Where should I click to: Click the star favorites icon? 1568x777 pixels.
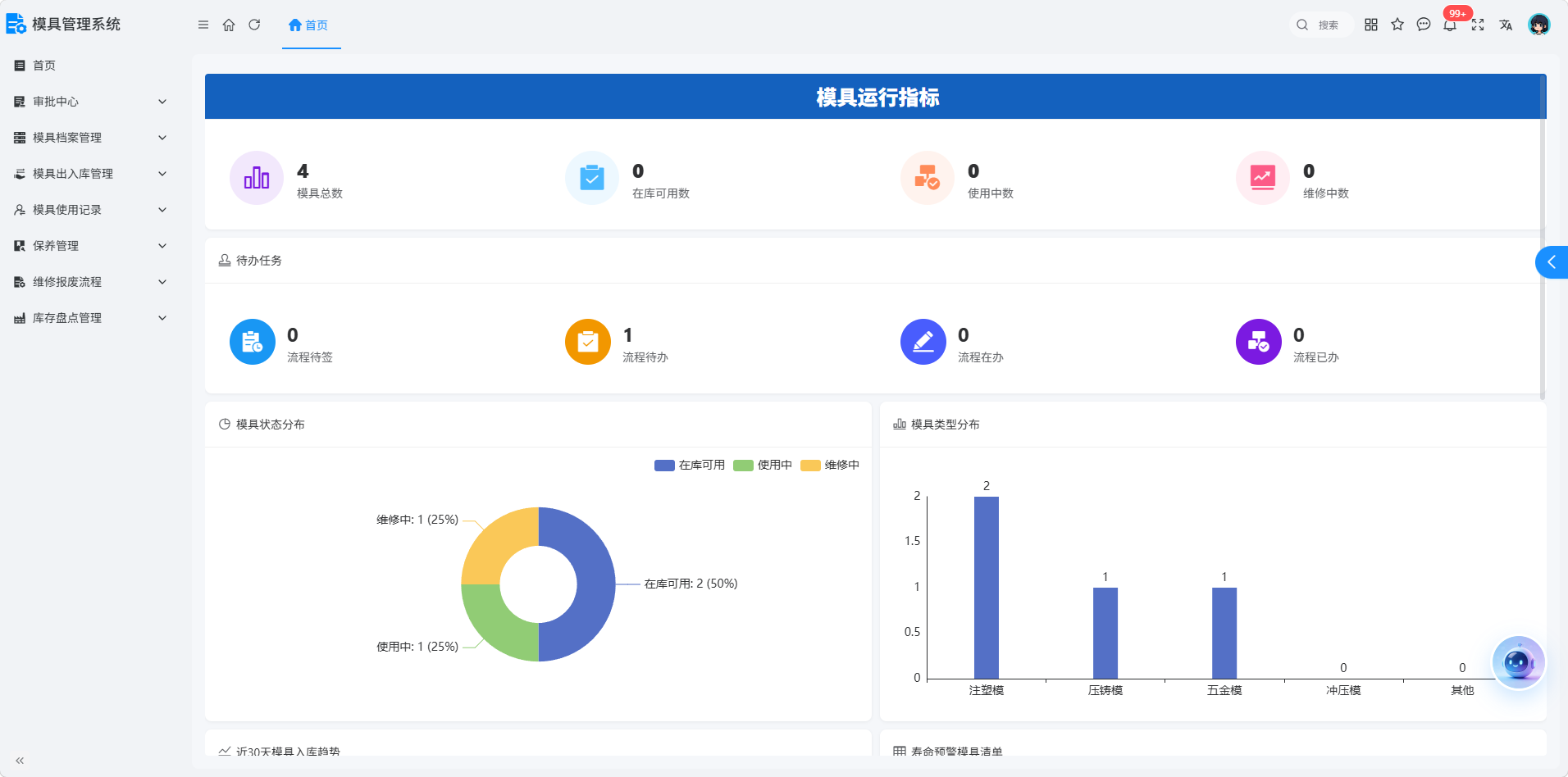[1397, 25]
